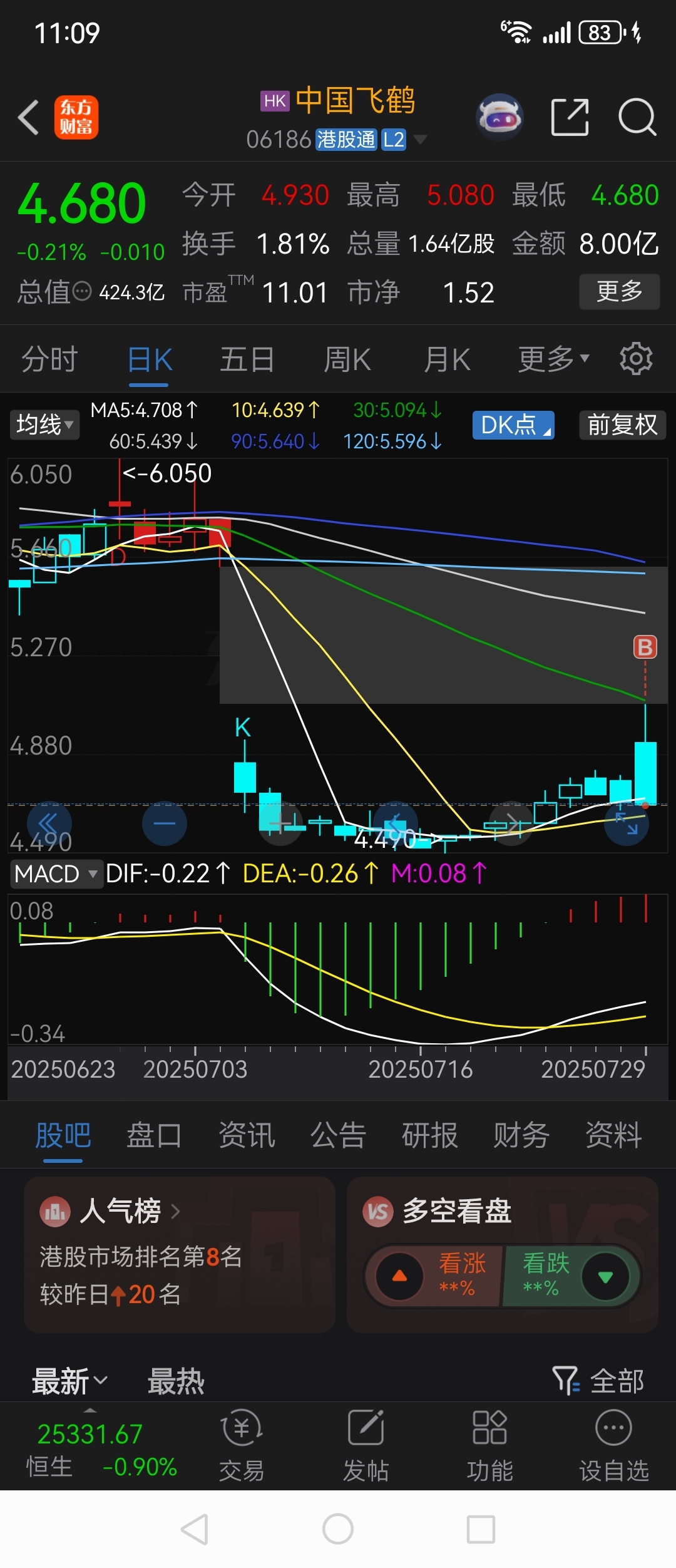676x1568 pixels.
Task: Tap the 更多 quote details button
Action: (x=620, y=291)
